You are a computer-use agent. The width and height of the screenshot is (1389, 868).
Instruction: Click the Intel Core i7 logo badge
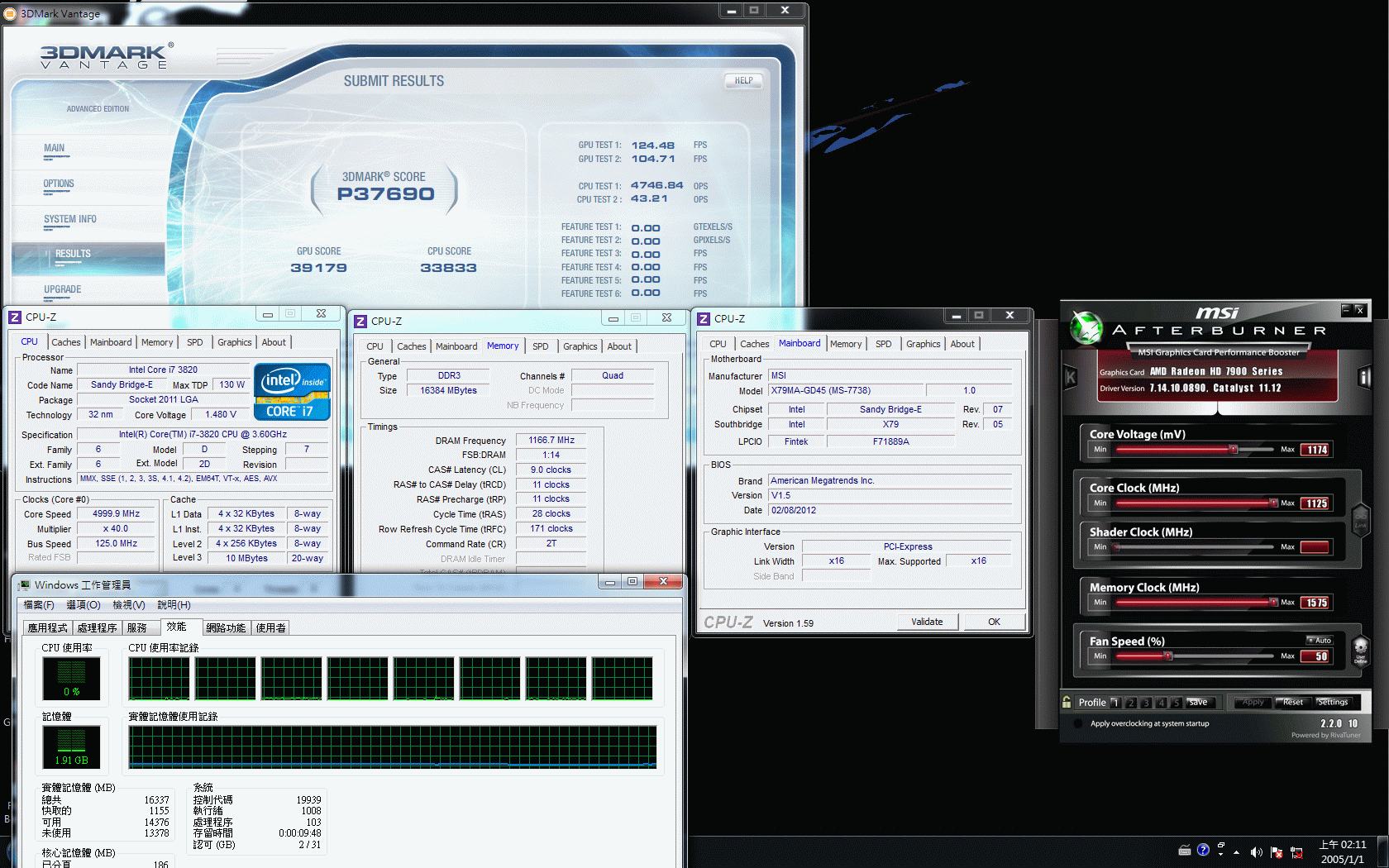tap(292, 392)
